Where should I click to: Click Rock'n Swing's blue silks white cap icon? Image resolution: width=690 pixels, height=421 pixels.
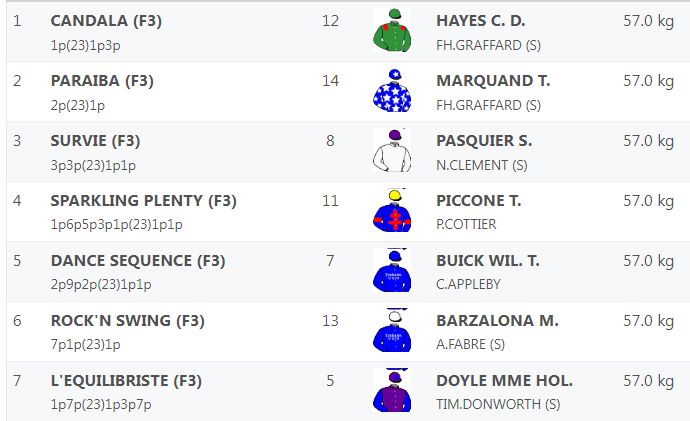click(392, 330)
